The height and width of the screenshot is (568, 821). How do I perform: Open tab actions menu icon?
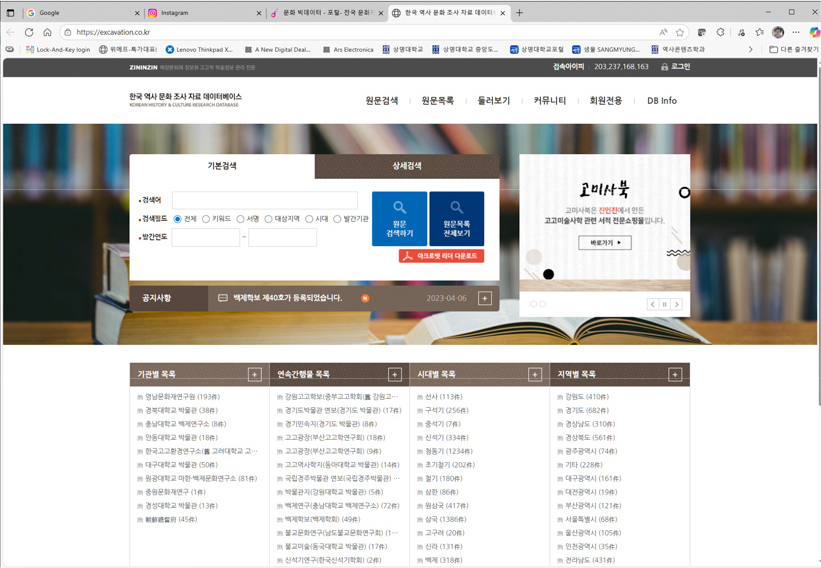10,13
